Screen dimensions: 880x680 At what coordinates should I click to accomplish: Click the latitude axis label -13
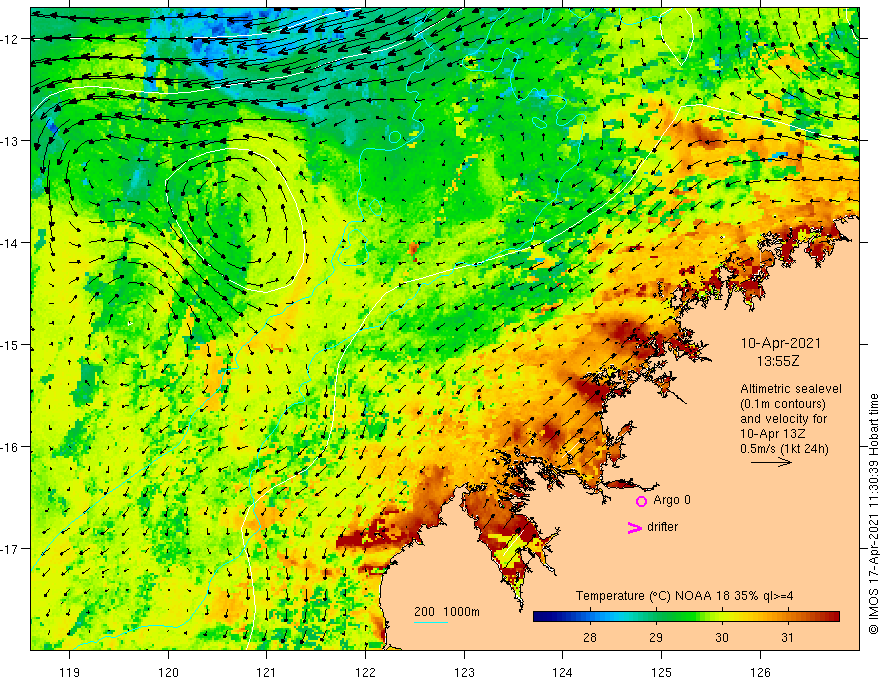10,141
